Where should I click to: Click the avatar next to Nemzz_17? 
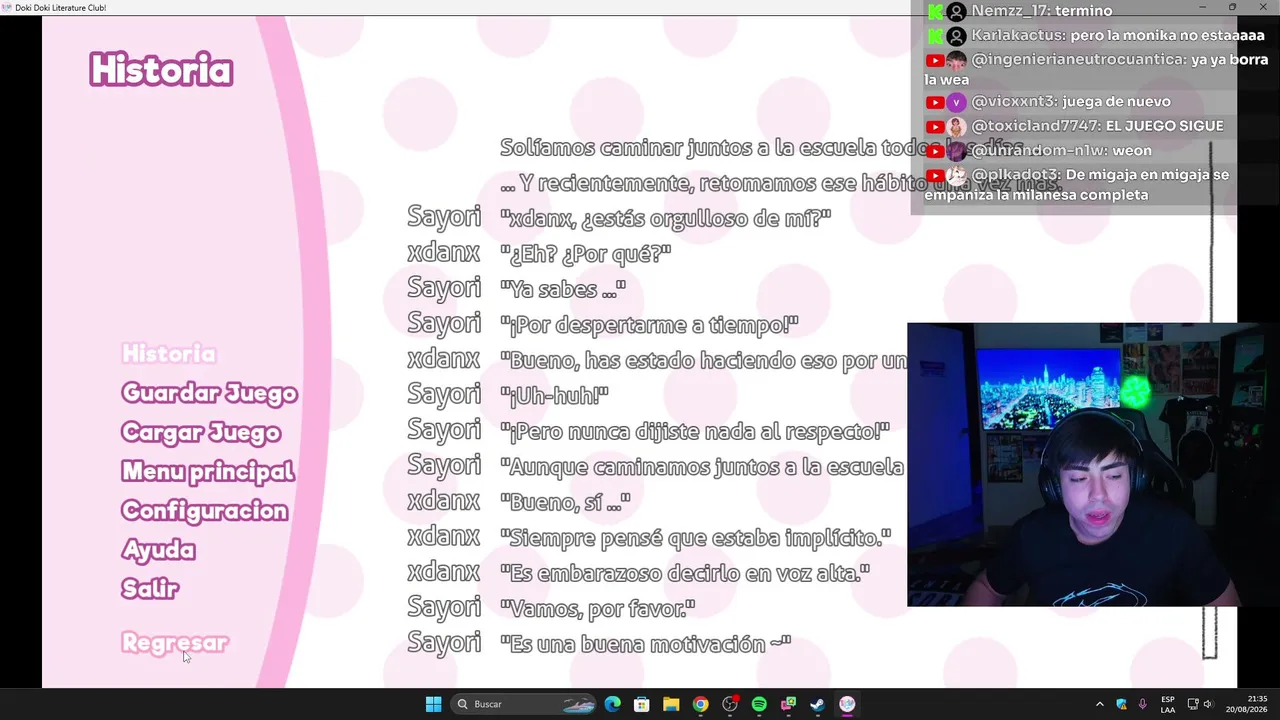[956, 11]
